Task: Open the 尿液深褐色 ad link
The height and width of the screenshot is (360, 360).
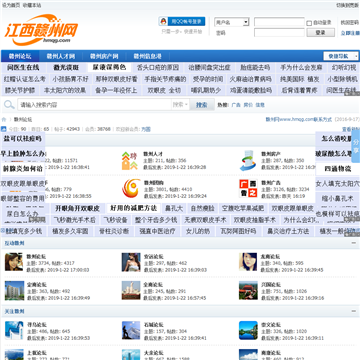Action: point(109,67)
